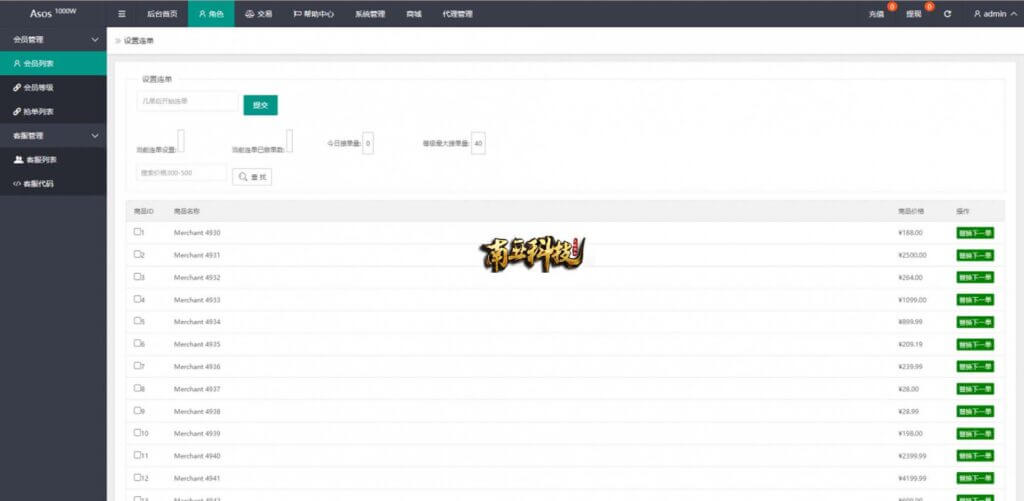1024x501 pixels.
Task: Focus the input field beside 提交 button
Action: point(188,101)
